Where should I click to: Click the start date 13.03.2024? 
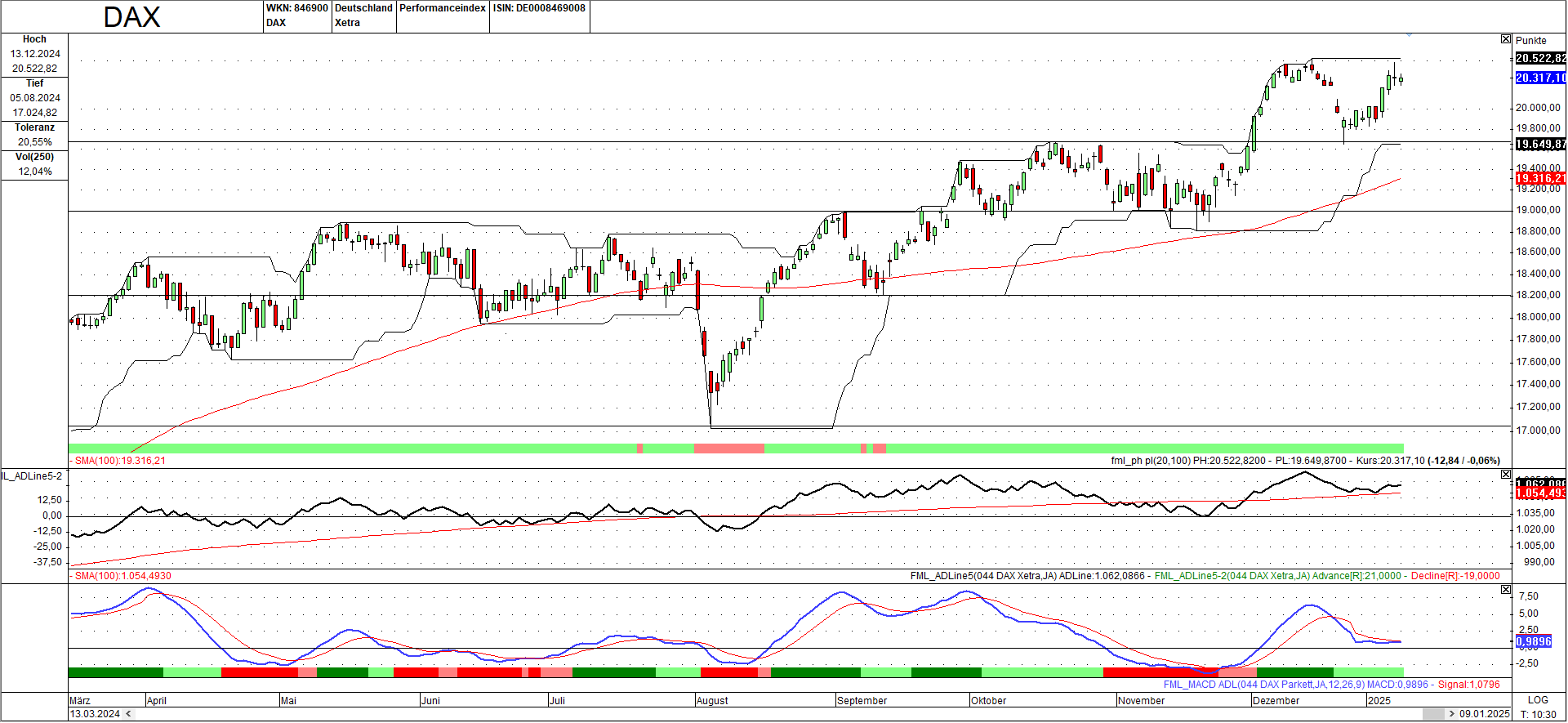point(95,714)
